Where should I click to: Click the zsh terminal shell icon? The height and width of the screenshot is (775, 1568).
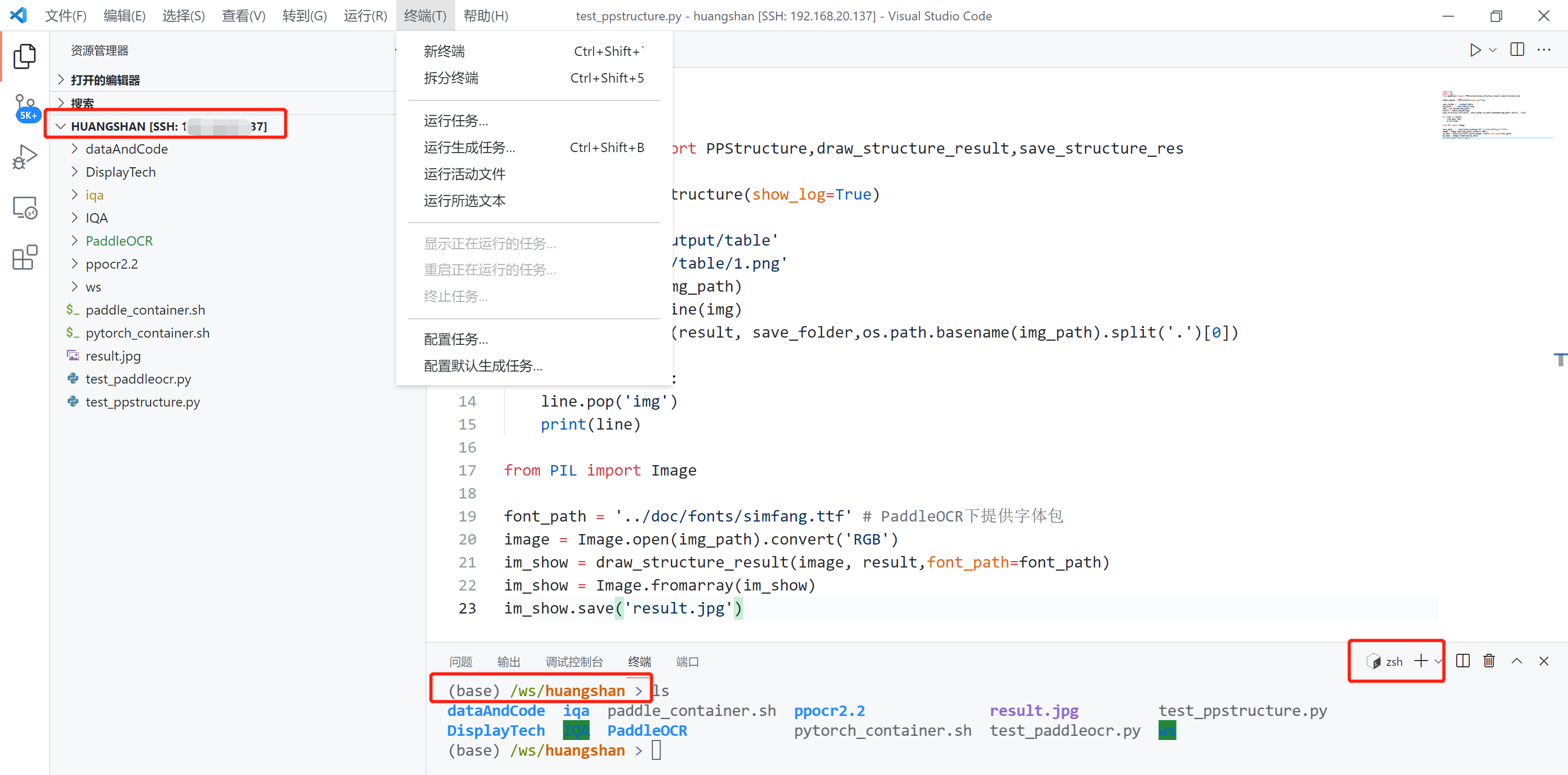click(1373, 661)
